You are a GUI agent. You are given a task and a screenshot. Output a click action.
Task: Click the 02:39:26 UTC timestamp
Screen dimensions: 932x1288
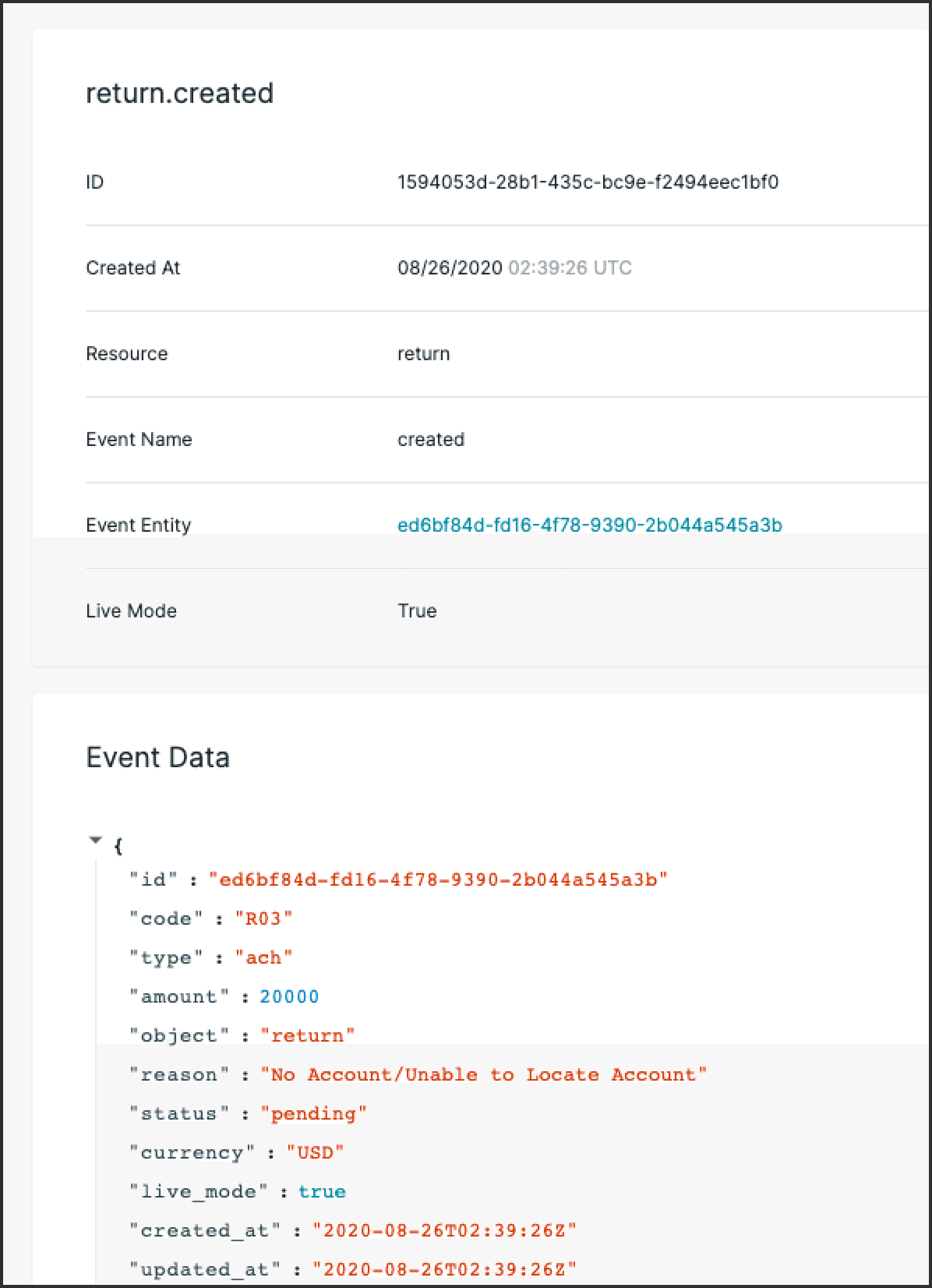(570, 268)
